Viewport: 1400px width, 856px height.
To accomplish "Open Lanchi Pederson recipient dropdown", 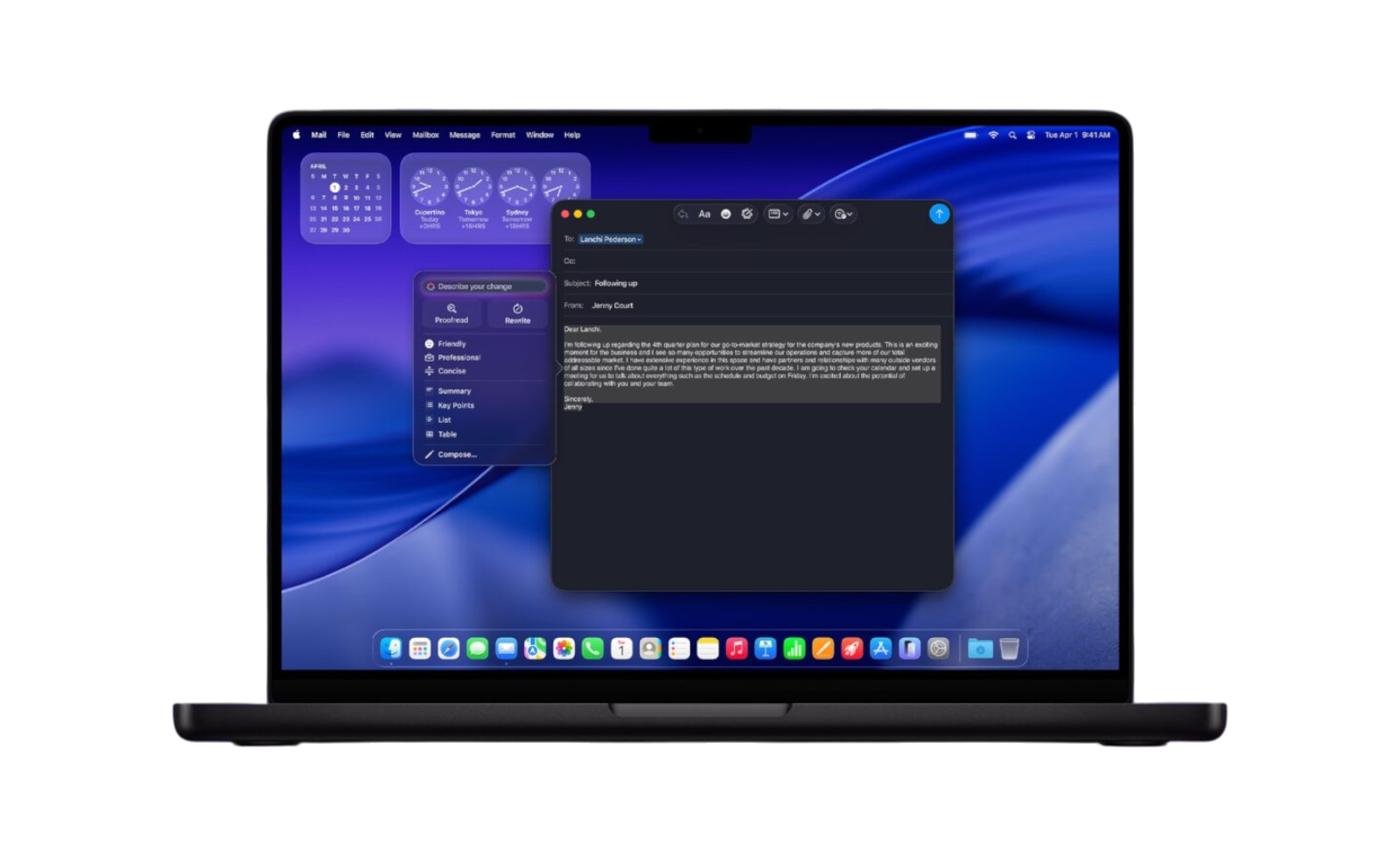I will click(x=611, y=239).
